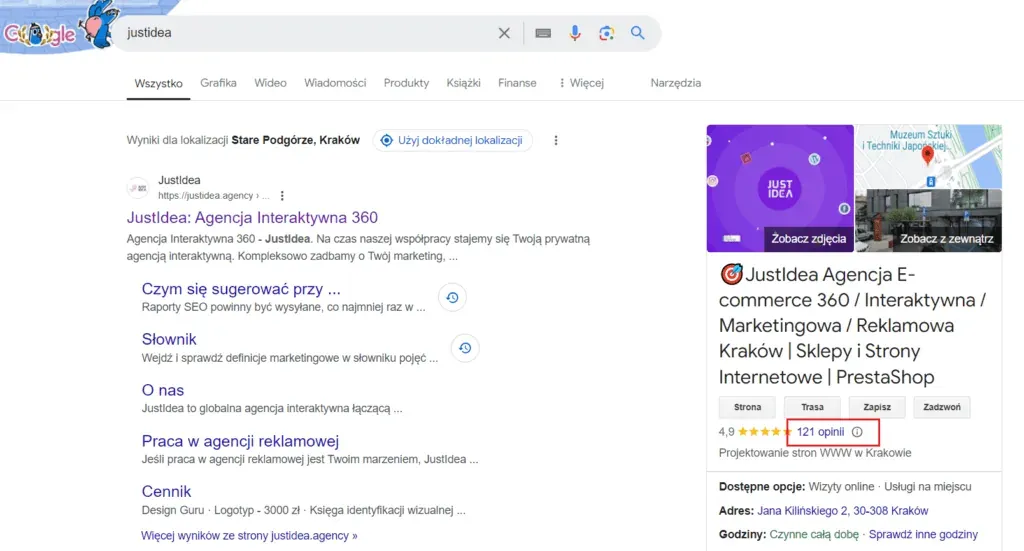
Task: Click the target emoji before JustIdea title
Action: click(x=731, y=274)
